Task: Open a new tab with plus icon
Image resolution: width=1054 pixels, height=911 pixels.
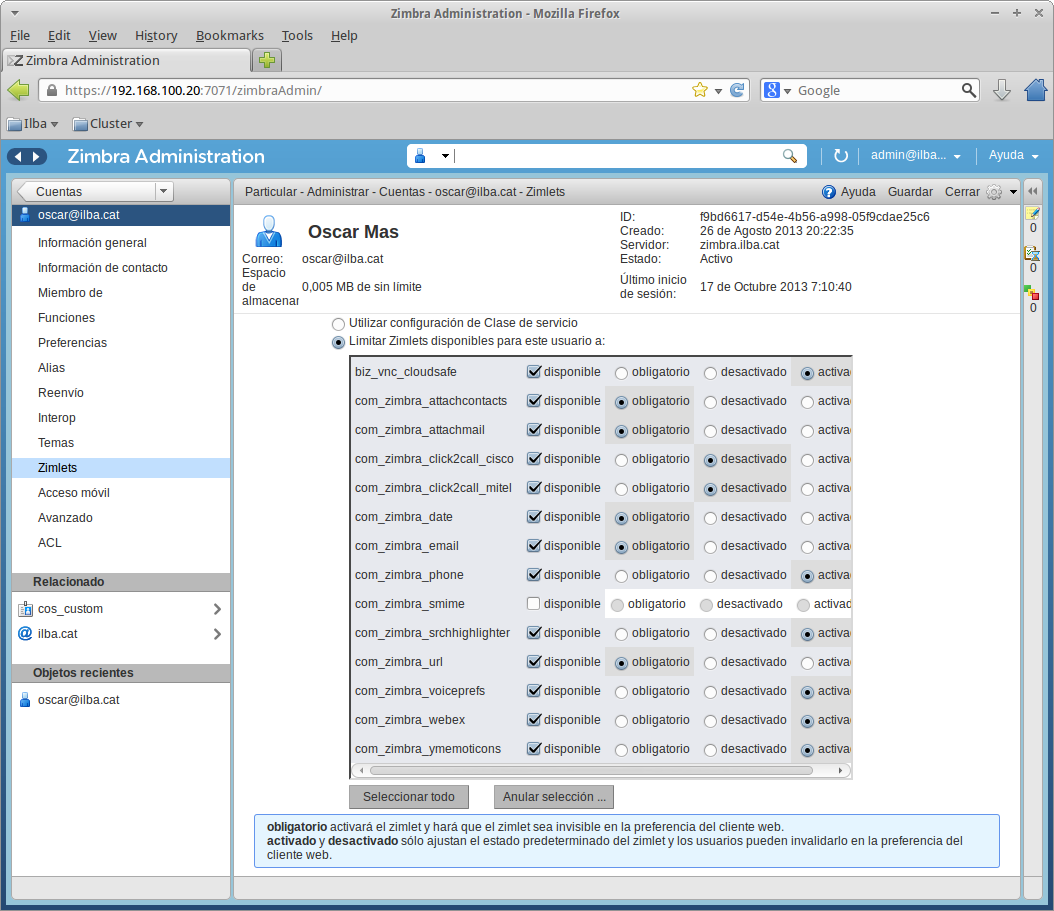Action: [267, 61]
